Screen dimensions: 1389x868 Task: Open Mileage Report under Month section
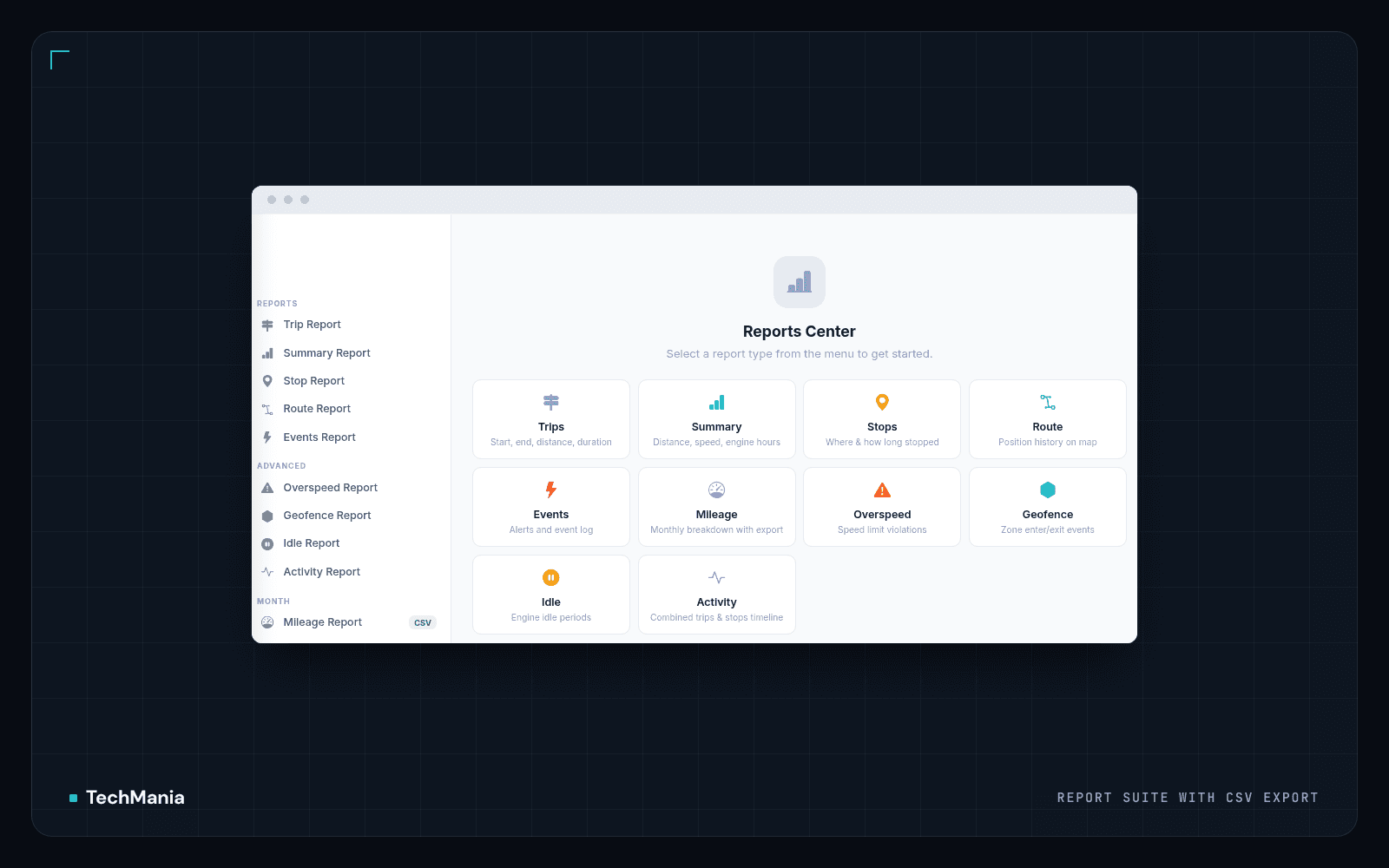[352, 622]
